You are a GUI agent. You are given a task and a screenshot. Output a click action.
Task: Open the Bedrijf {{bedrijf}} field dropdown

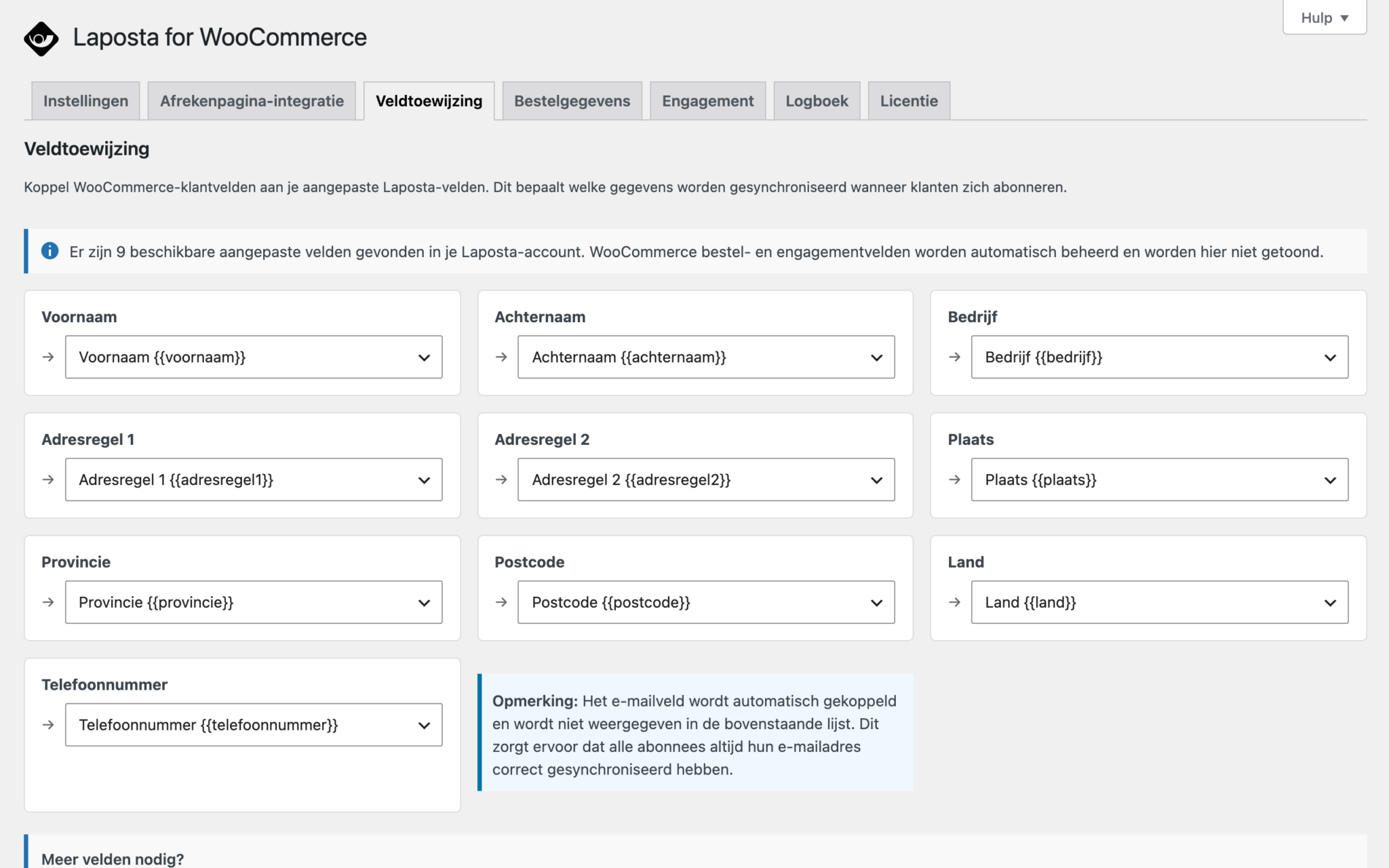tap(1160, 357)
